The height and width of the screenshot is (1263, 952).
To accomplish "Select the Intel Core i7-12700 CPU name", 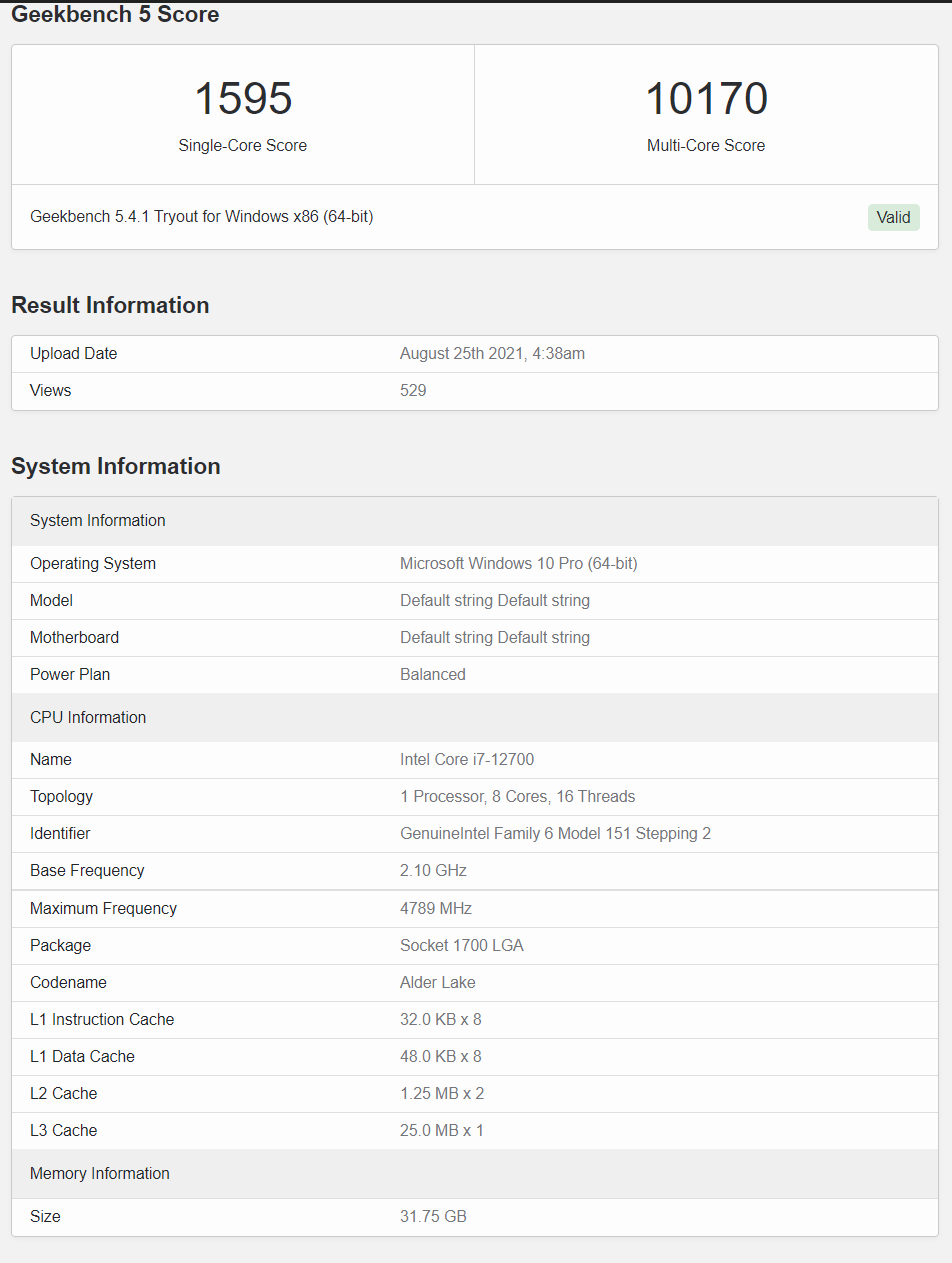I will 467,759.
